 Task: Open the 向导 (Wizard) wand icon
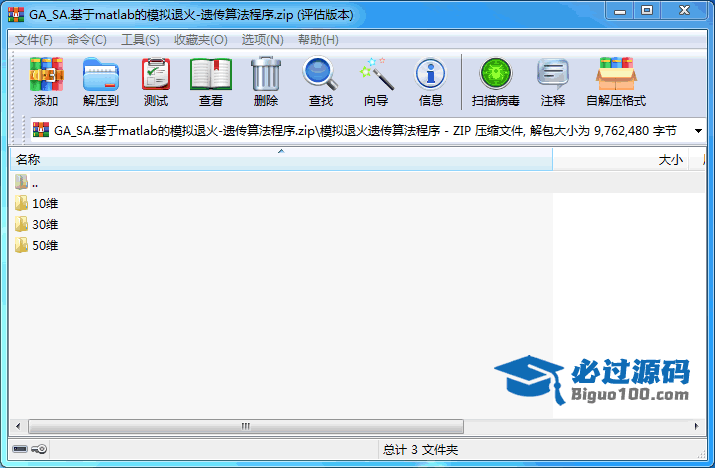(376, 82)
